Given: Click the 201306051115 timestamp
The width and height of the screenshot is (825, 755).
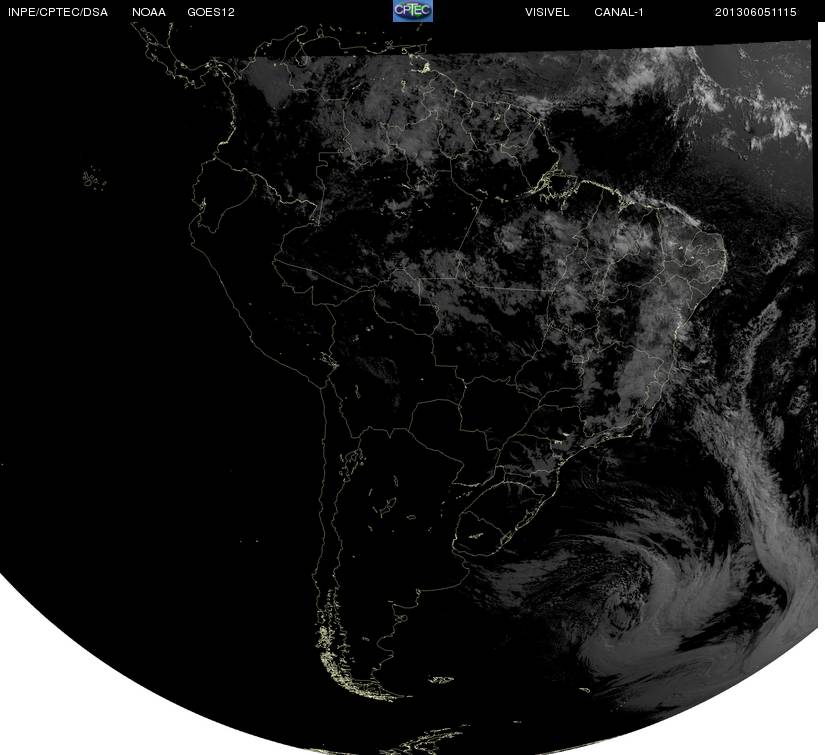Looking at the screenshot, I should click(756, 12).
